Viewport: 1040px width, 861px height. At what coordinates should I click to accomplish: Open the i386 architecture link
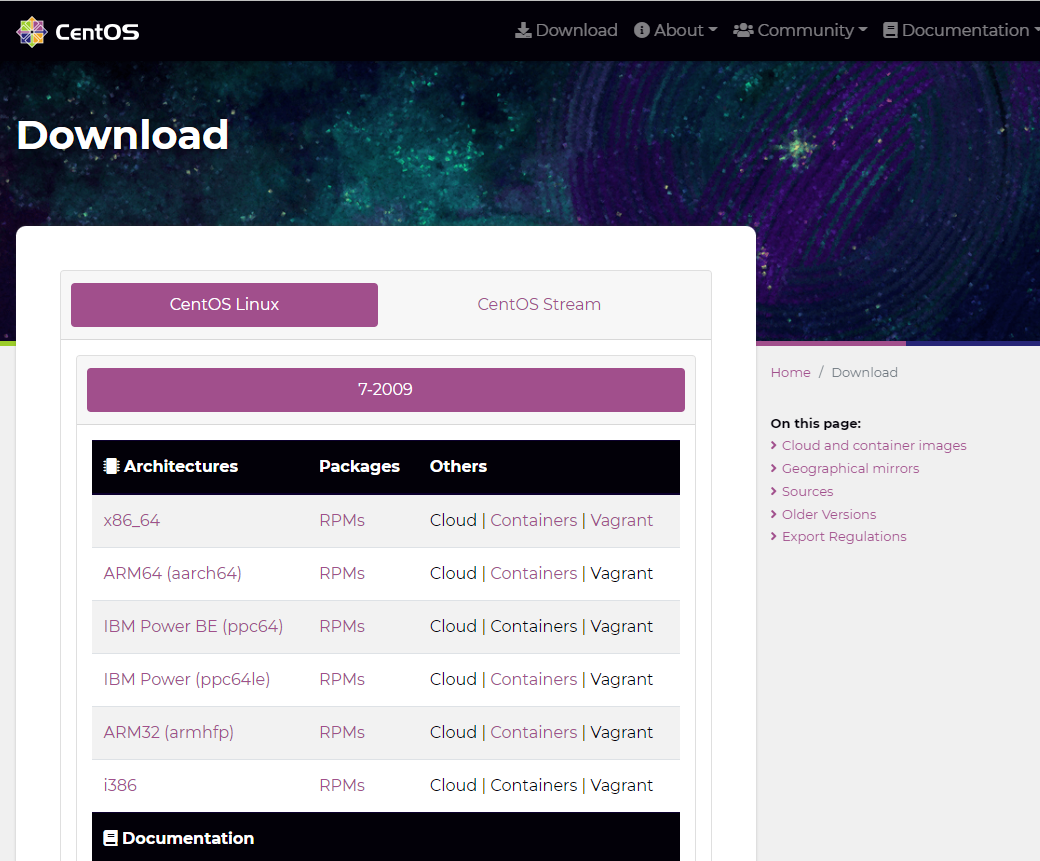coord(120,785)
